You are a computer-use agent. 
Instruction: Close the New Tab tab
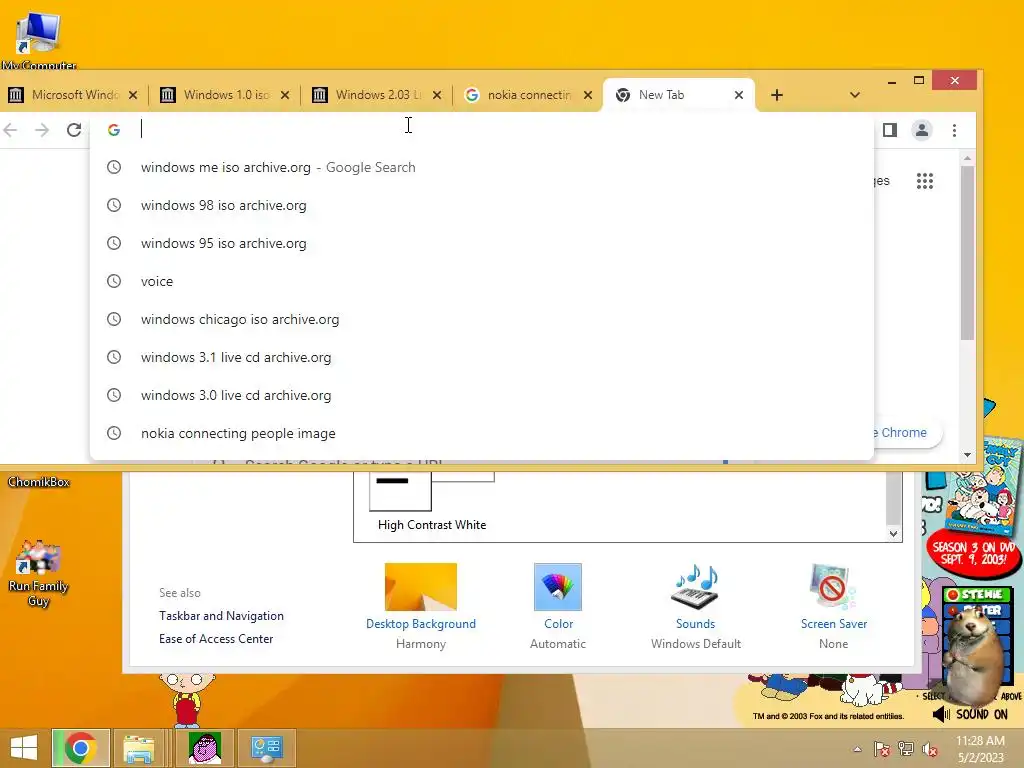pos(739,95)
